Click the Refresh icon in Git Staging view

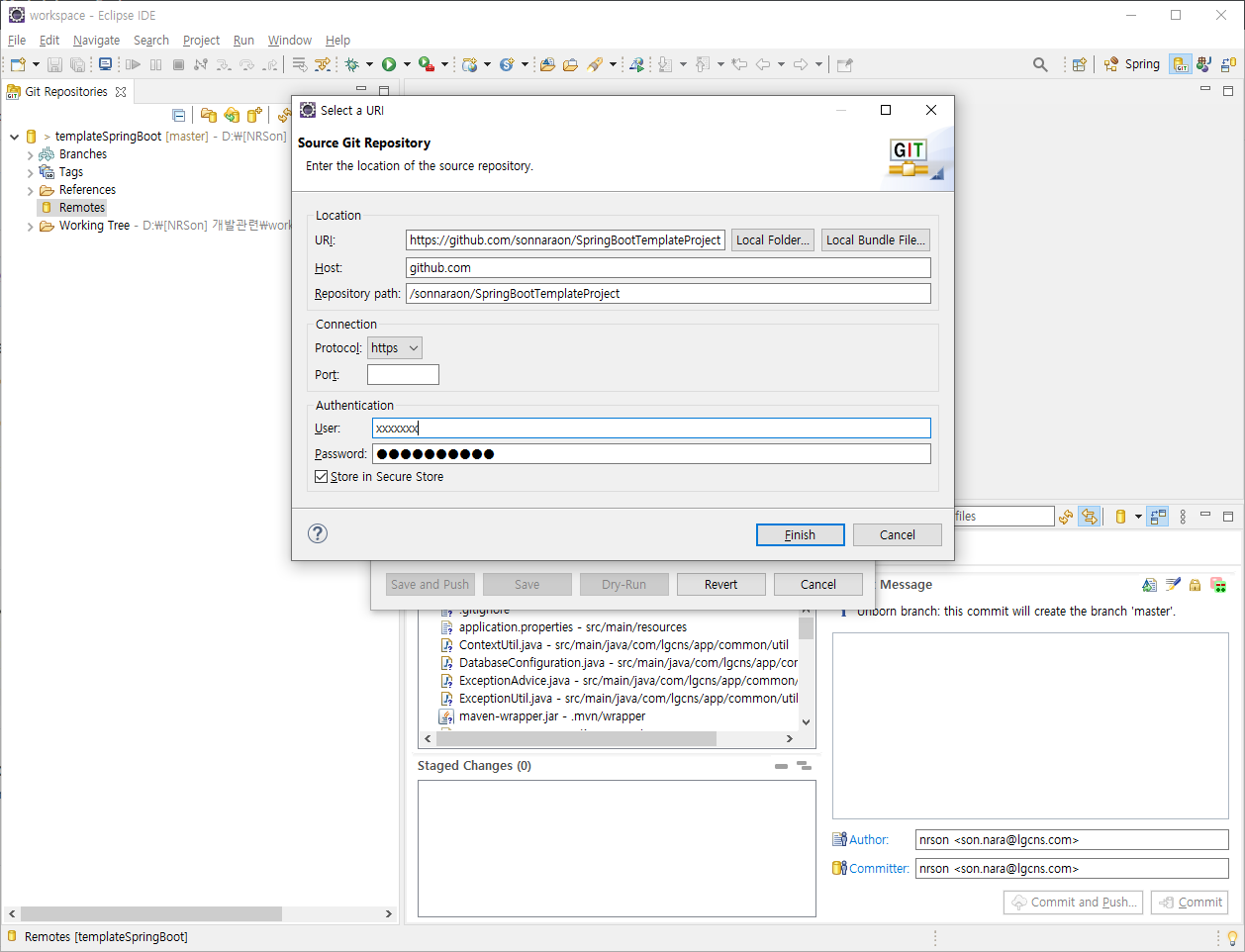pyautogui.click(x=1066, y=517)
